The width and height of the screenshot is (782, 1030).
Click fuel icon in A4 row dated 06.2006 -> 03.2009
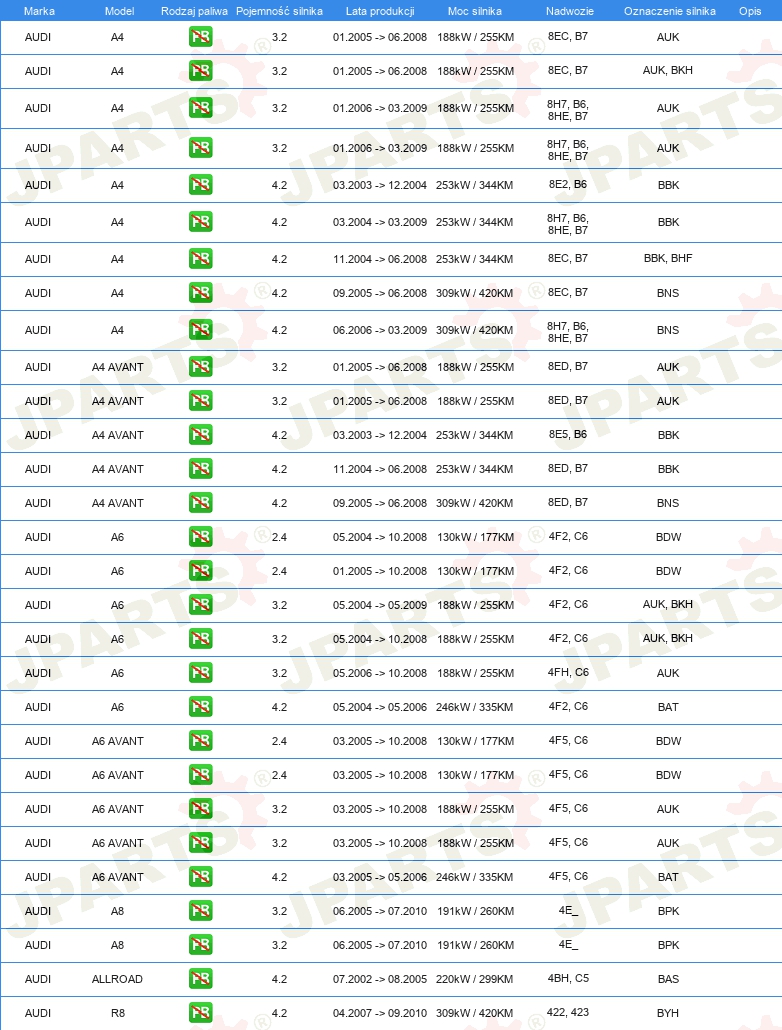pyautogui.click(x=200, y=330)
